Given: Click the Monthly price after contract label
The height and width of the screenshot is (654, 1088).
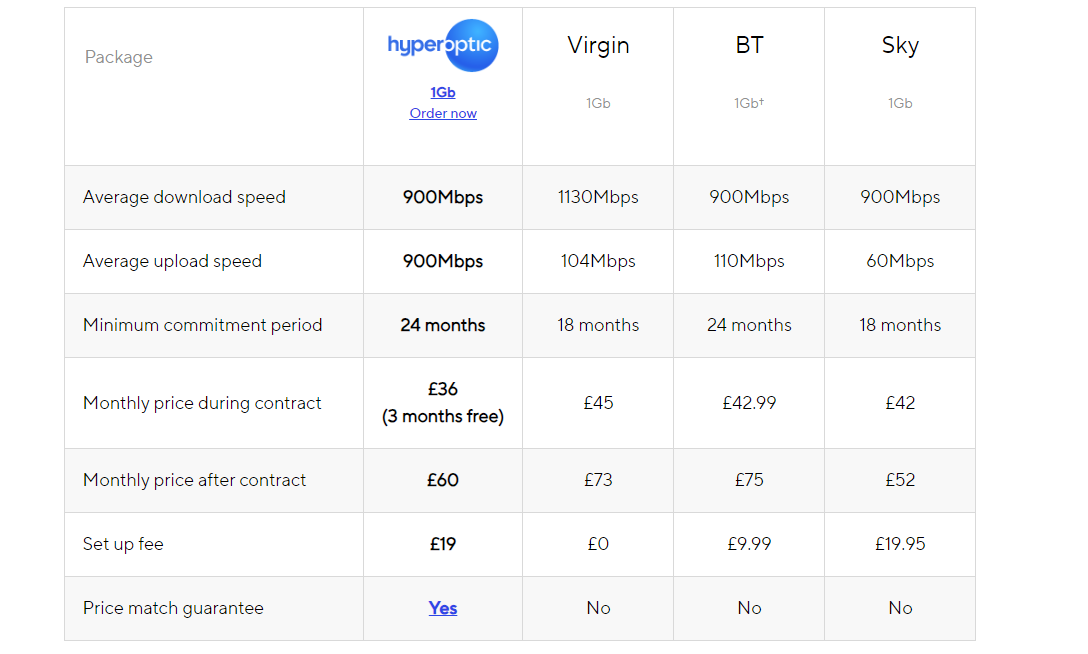Looking at the screenshot, I should (194, 480).
